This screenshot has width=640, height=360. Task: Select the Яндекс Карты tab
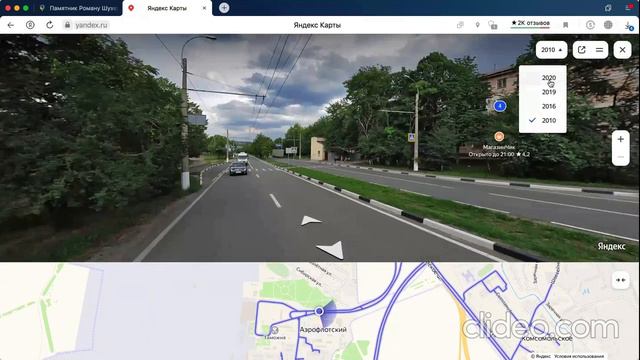click(x=167, y=8)
